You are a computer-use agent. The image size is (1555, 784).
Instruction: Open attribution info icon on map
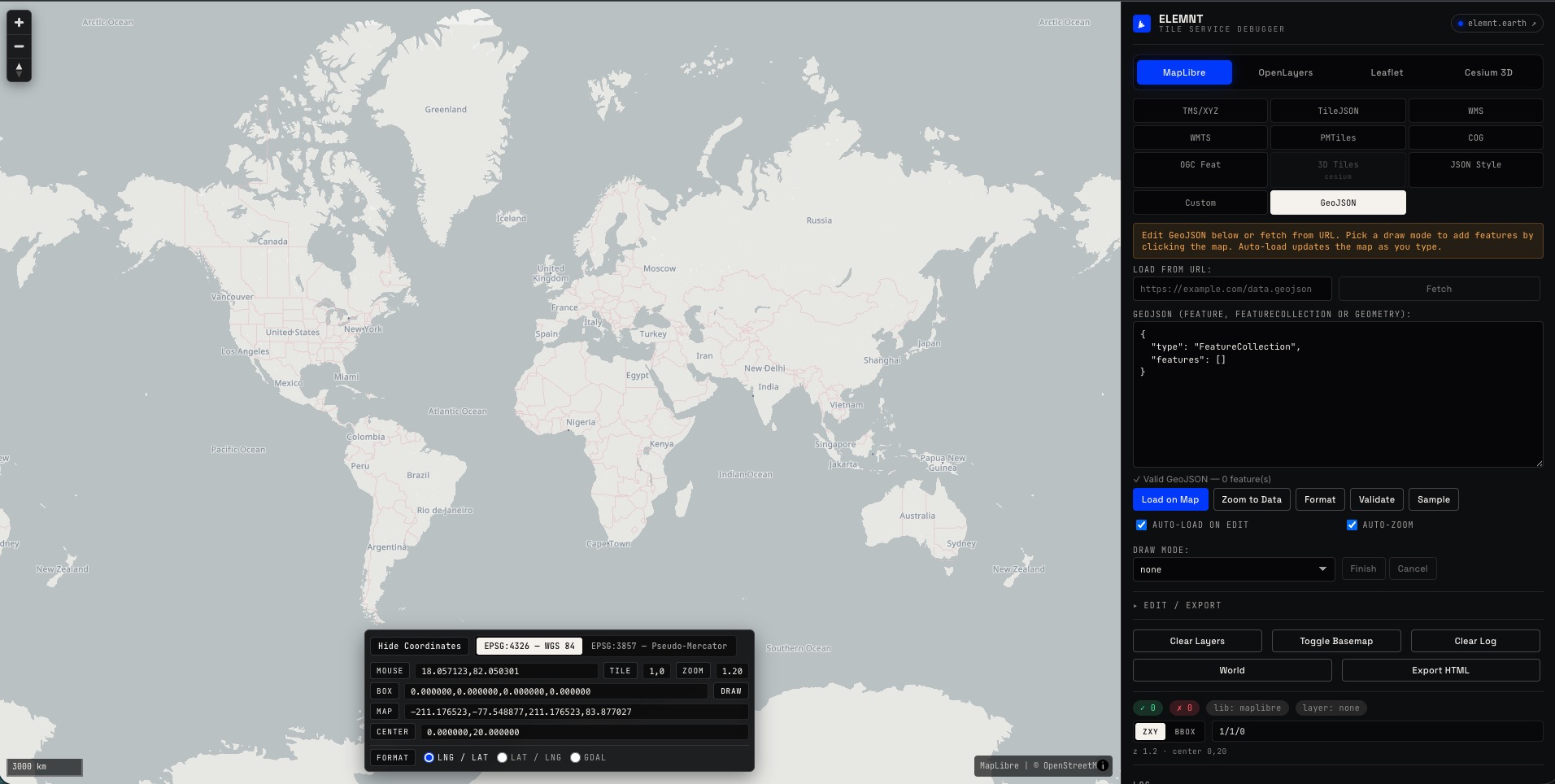pos(1103,765)
